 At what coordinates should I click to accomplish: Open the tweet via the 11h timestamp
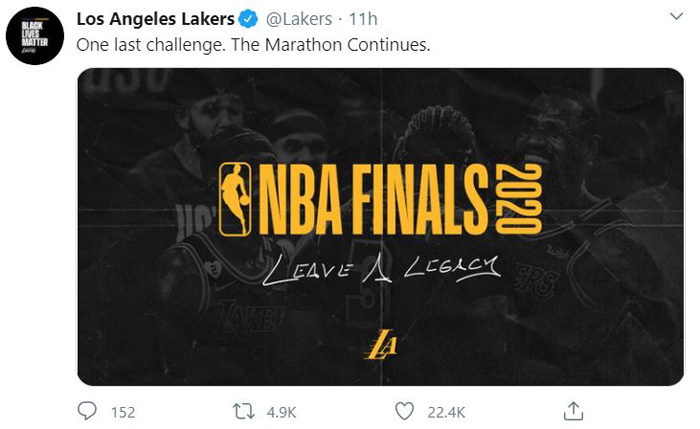[x=363, y=19]
